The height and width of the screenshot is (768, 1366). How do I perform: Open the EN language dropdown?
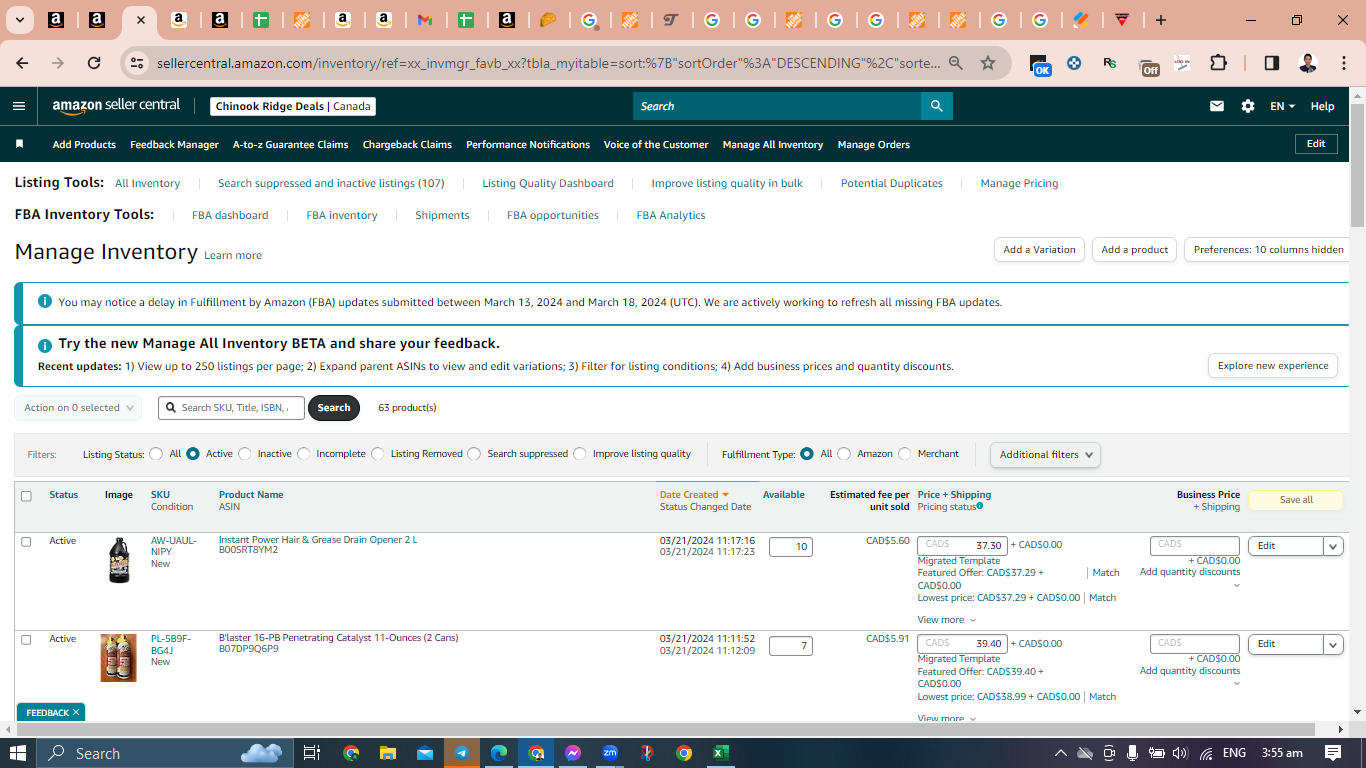[x=1282, y=106]
